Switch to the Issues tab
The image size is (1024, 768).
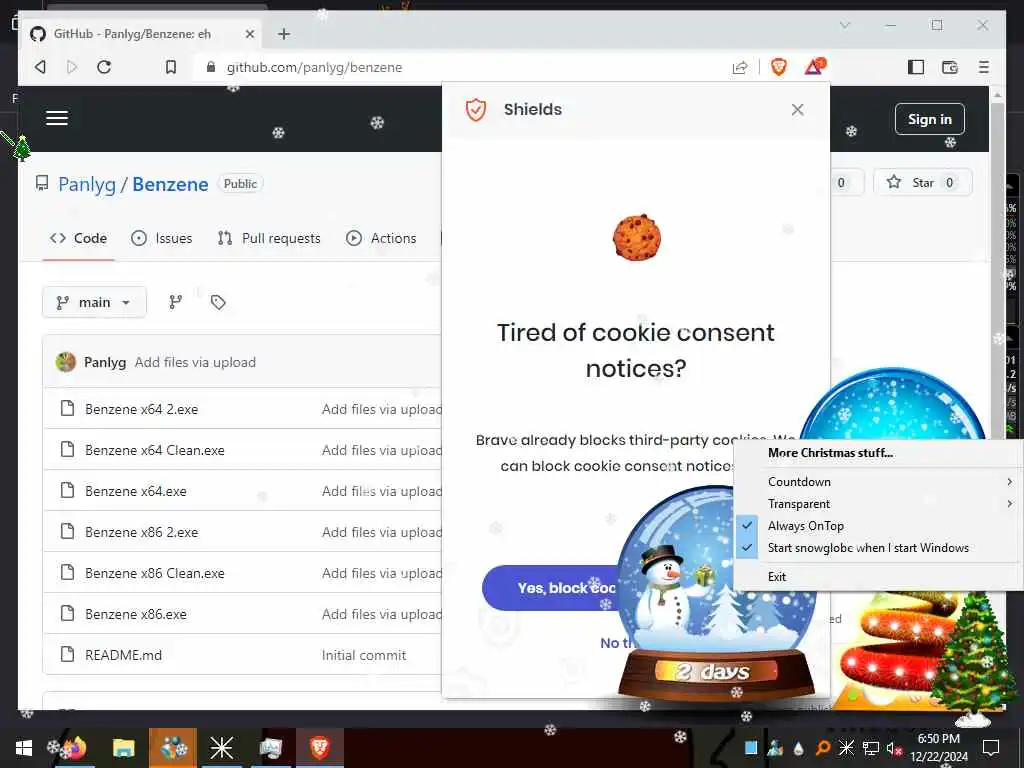coord(161,238)
